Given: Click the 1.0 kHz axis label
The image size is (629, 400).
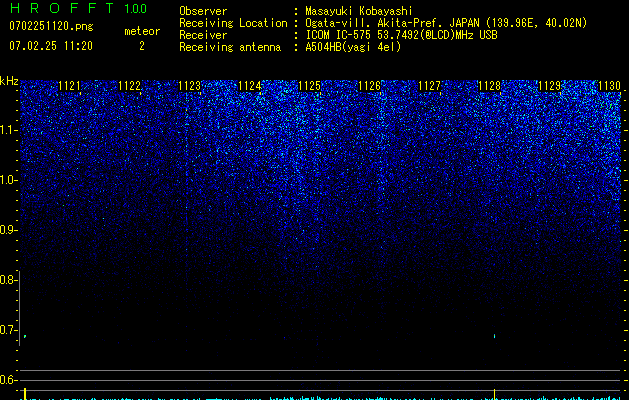Looking at the screenshot, I should tap(8, 180).
